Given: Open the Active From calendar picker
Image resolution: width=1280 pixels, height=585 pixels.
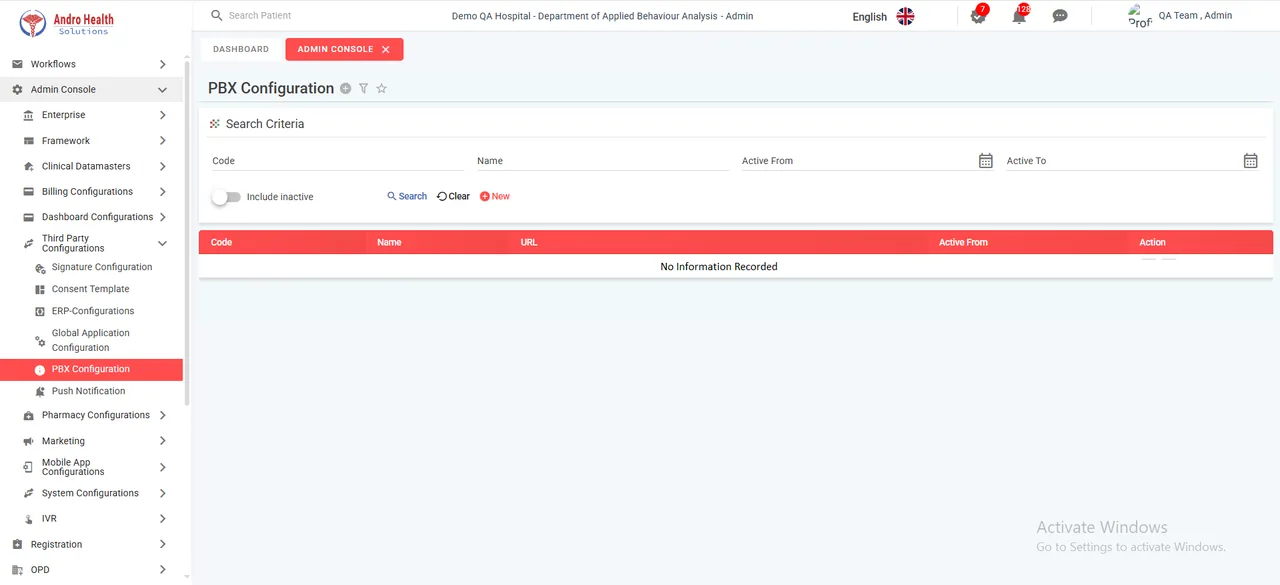Looking at the screenshot, I should [985, 160].
